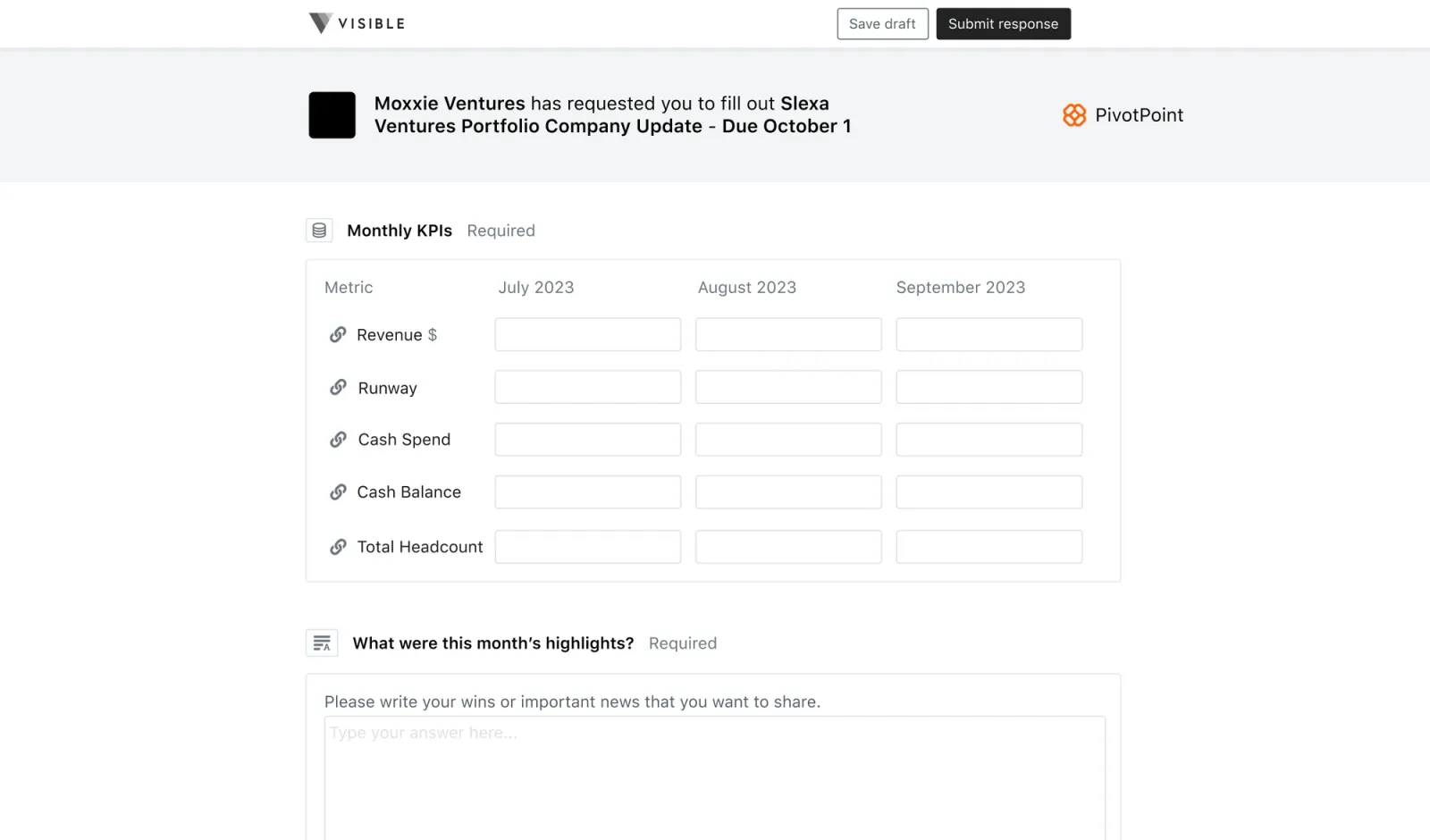Click the Save draft button
1430x840 pixels.
tap(882, 23)
